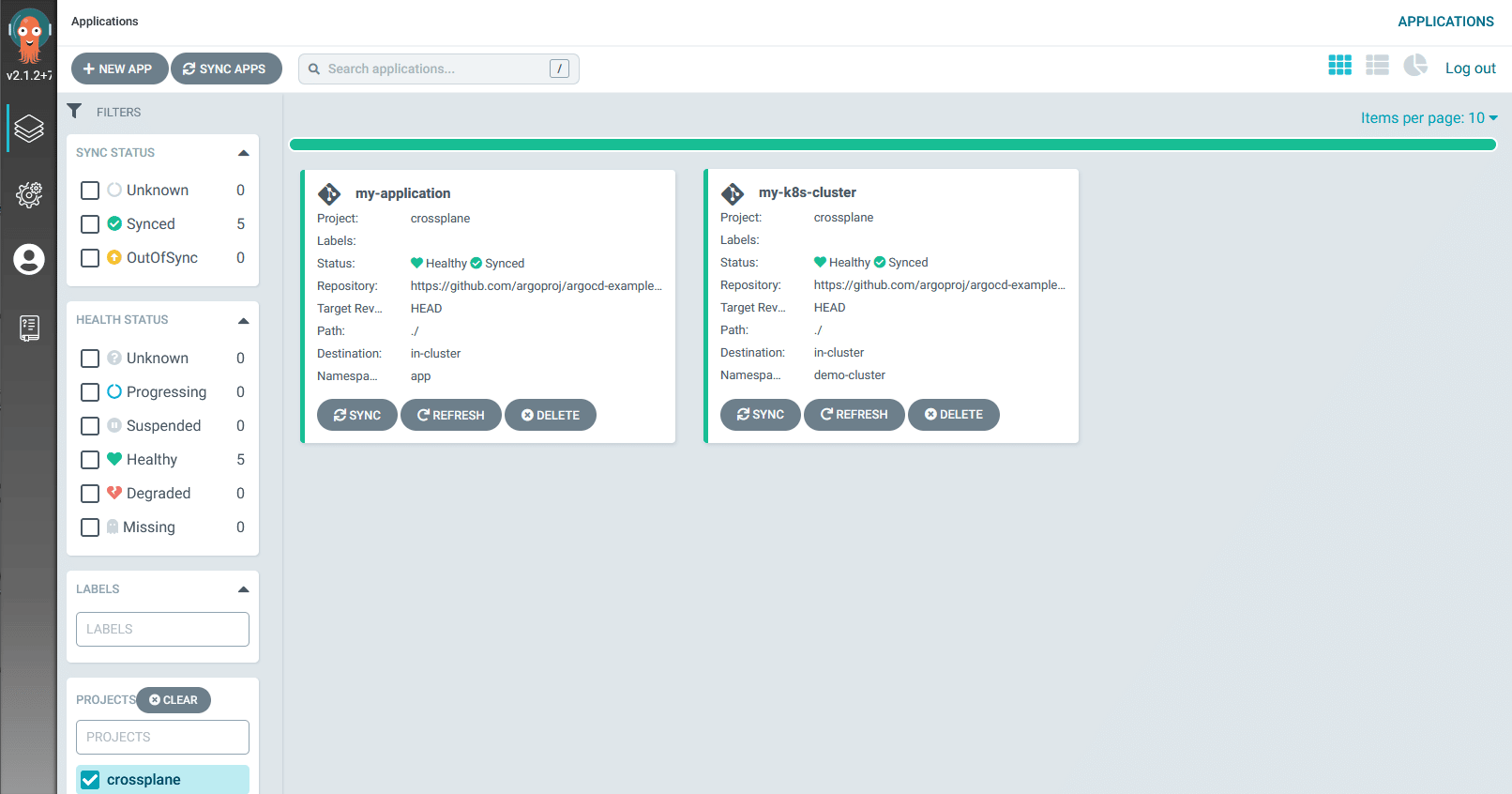Click the slash shortcut key hint

(x=559, y=69)
